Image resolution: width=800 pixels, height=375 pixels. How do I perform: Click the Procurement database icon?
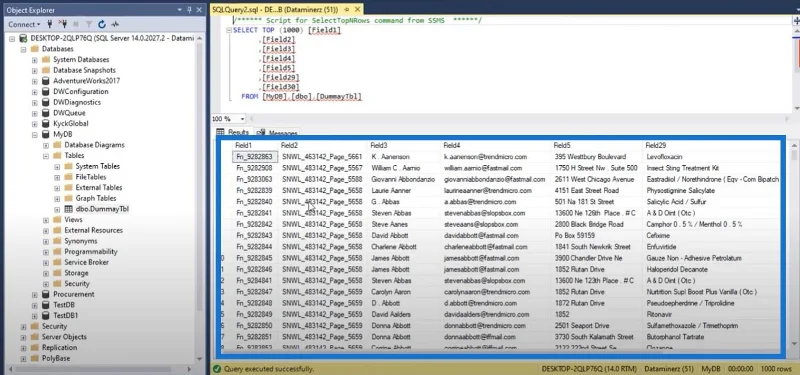point(45,294)
